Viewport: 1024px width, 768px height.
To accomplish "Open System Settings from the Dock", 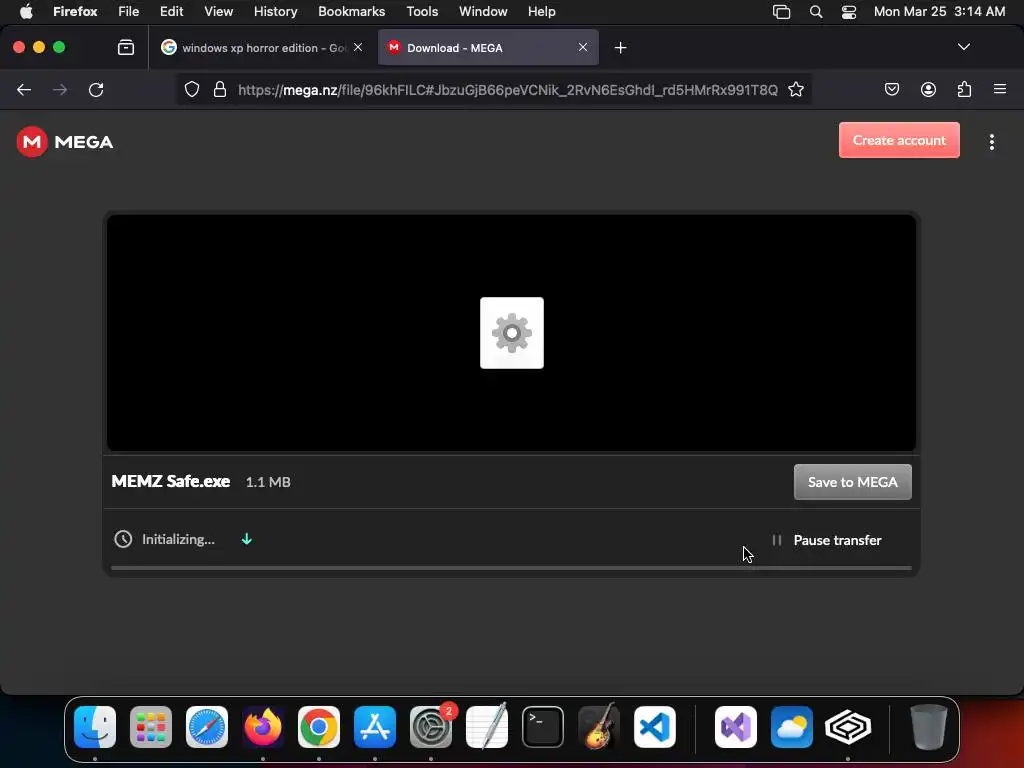I will click(431, 726).
